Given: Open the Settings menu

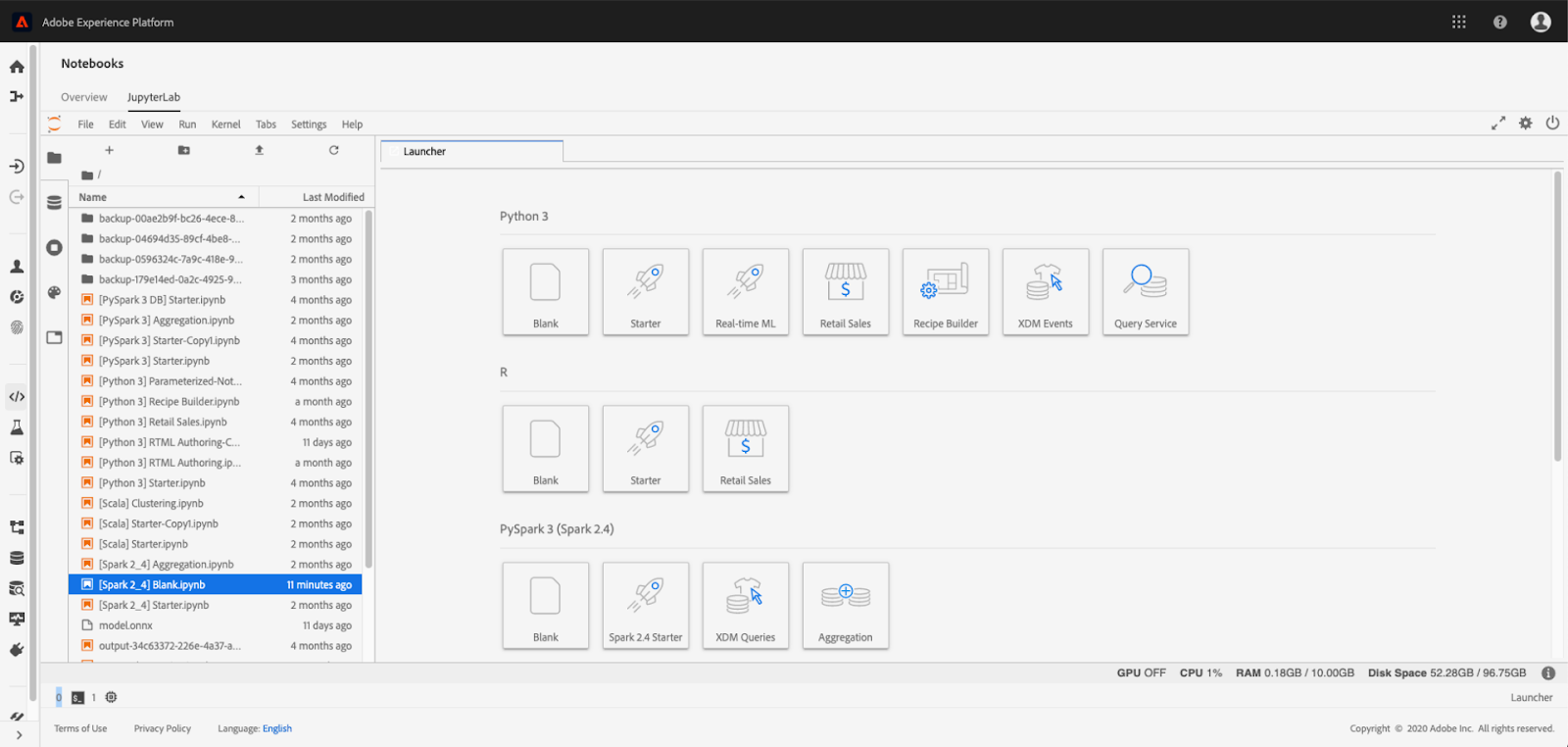Looking at the screenshot, I should [x=309, y=124].
